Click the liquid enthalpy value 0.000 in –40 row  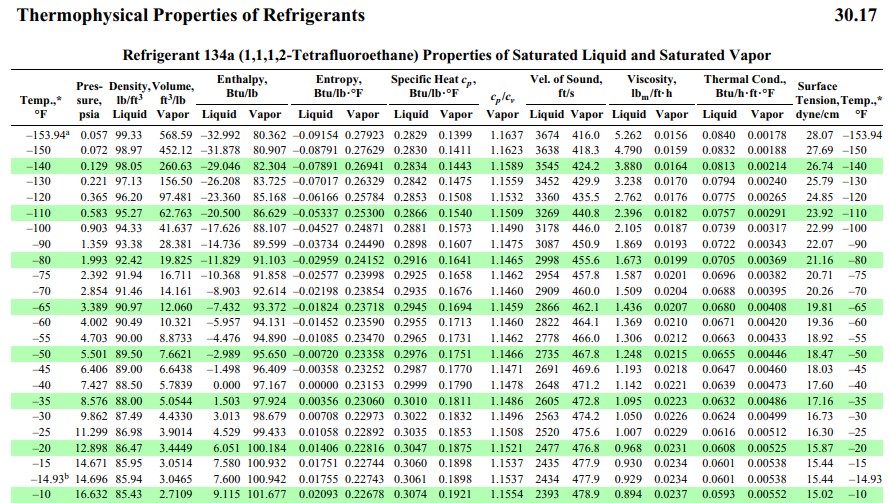pos(227,386)
